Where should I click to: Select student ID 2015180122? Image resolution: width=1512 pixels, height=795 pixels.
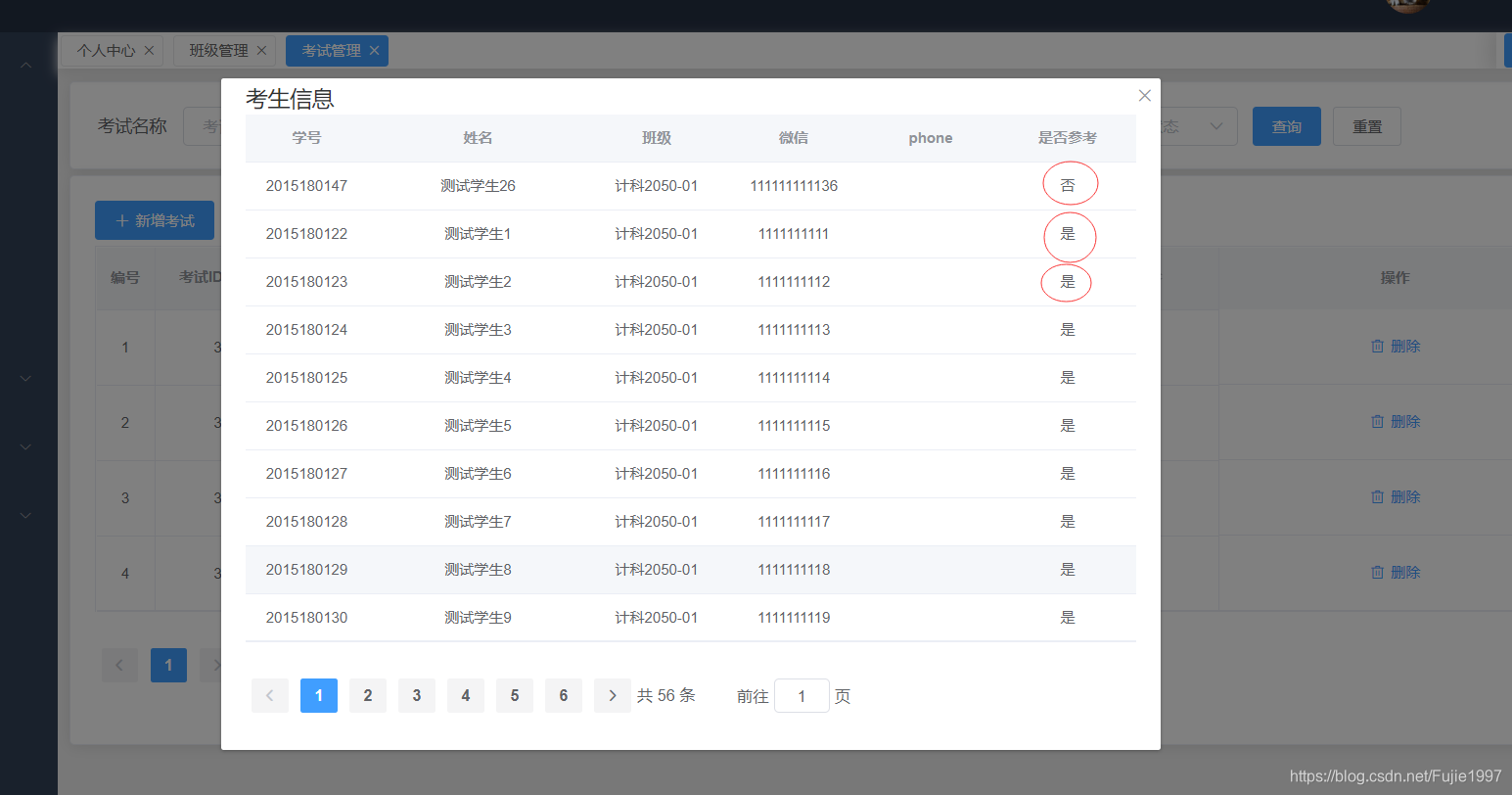coord(306,234)
